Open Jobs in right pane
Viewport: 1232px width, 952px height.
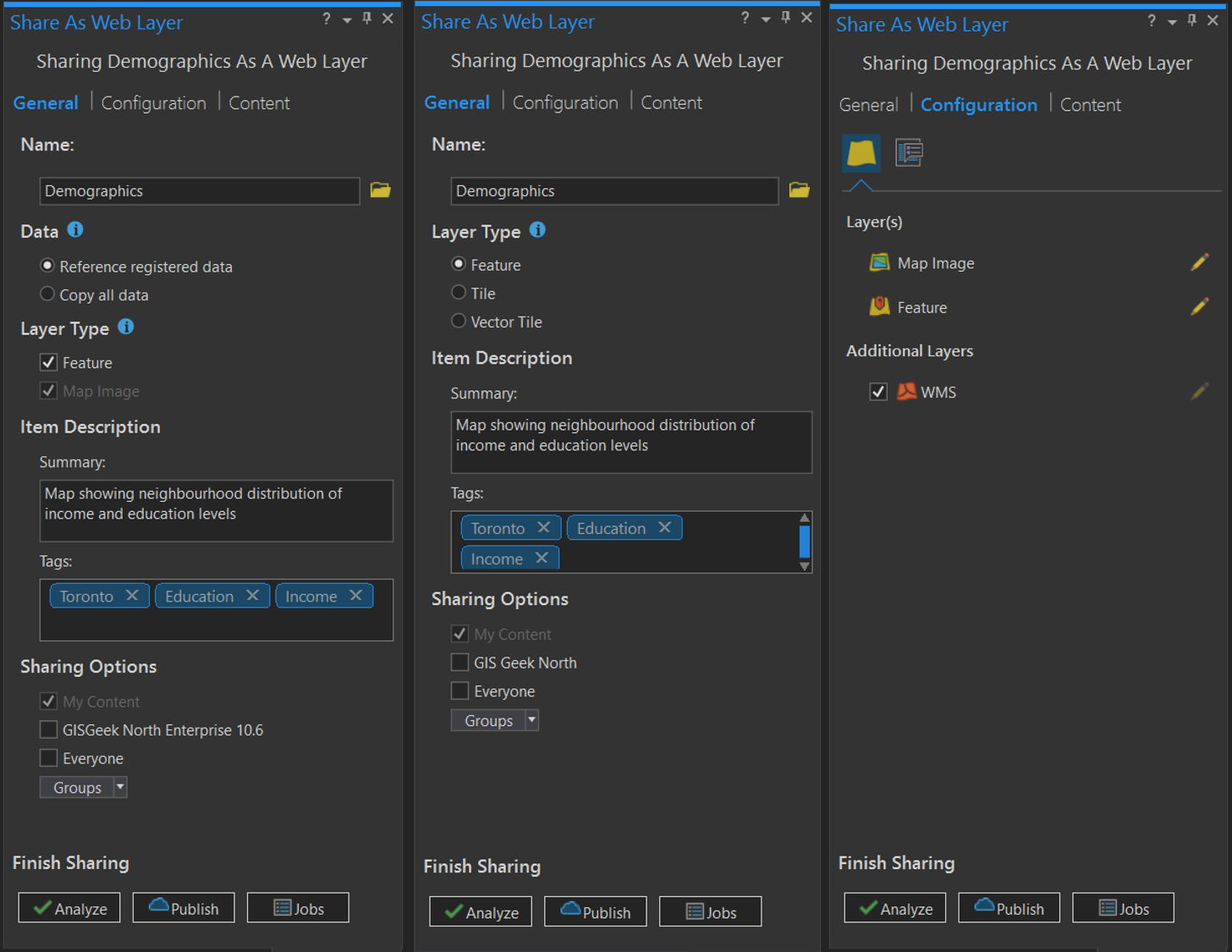[1123, 908]
